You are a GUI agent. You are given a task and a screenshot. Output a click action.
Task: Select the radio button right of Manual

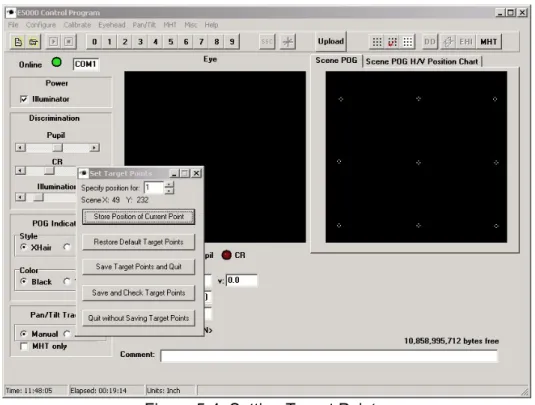67,333
